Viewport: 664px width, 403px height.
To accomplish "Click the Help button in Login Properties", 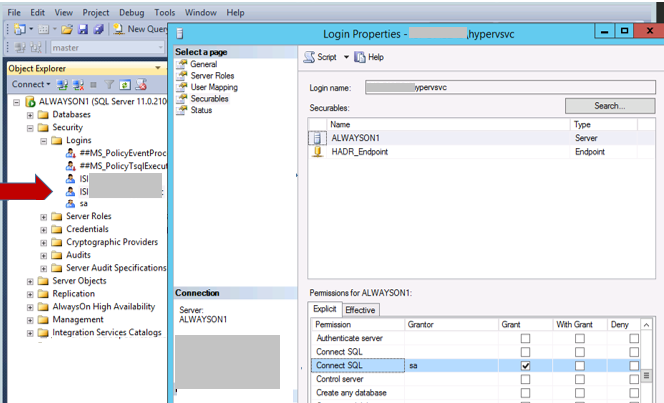I will [x=369, y=57].
